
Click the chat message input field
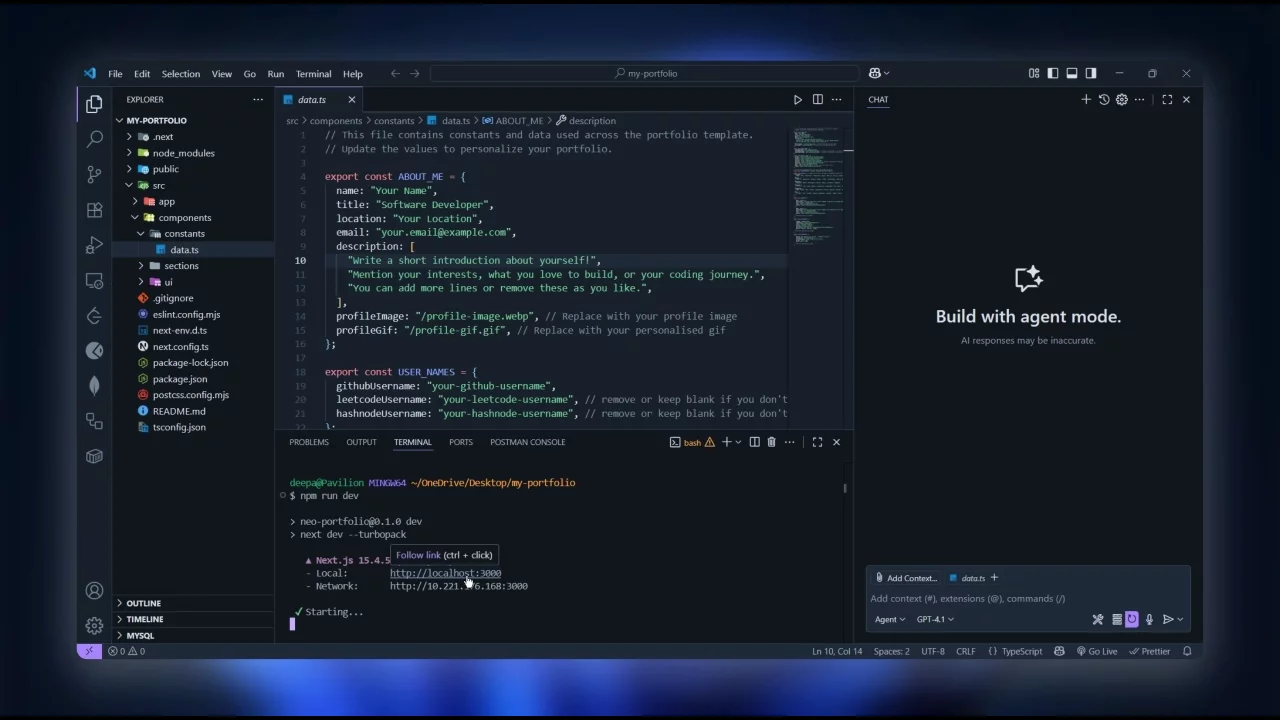(x=1028, y=599)
